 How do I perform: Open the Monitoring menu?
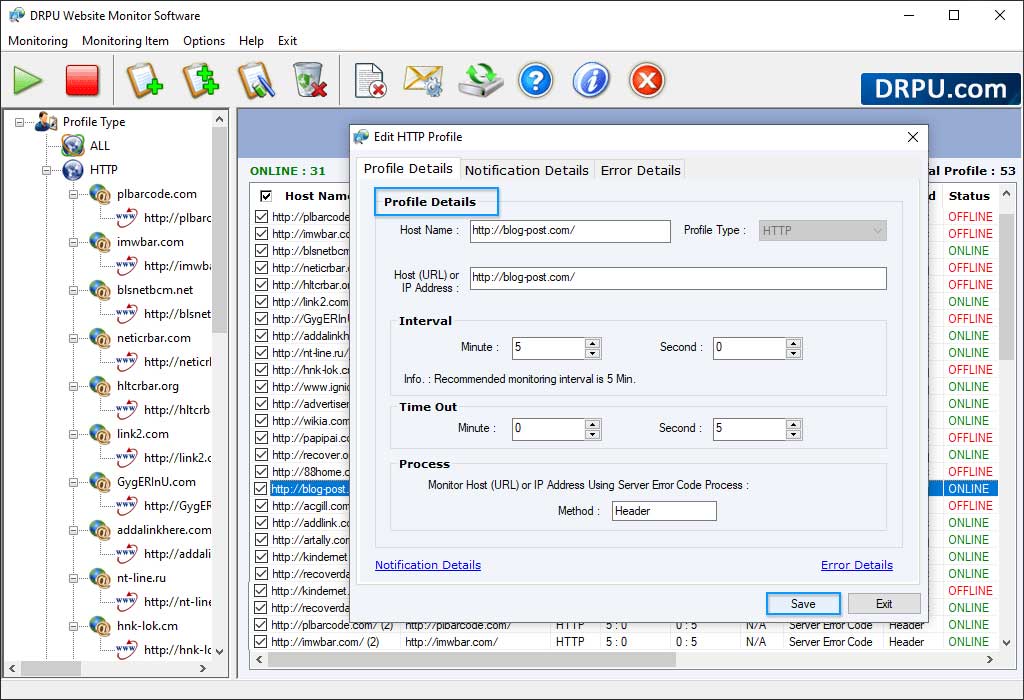click(38, 40)
